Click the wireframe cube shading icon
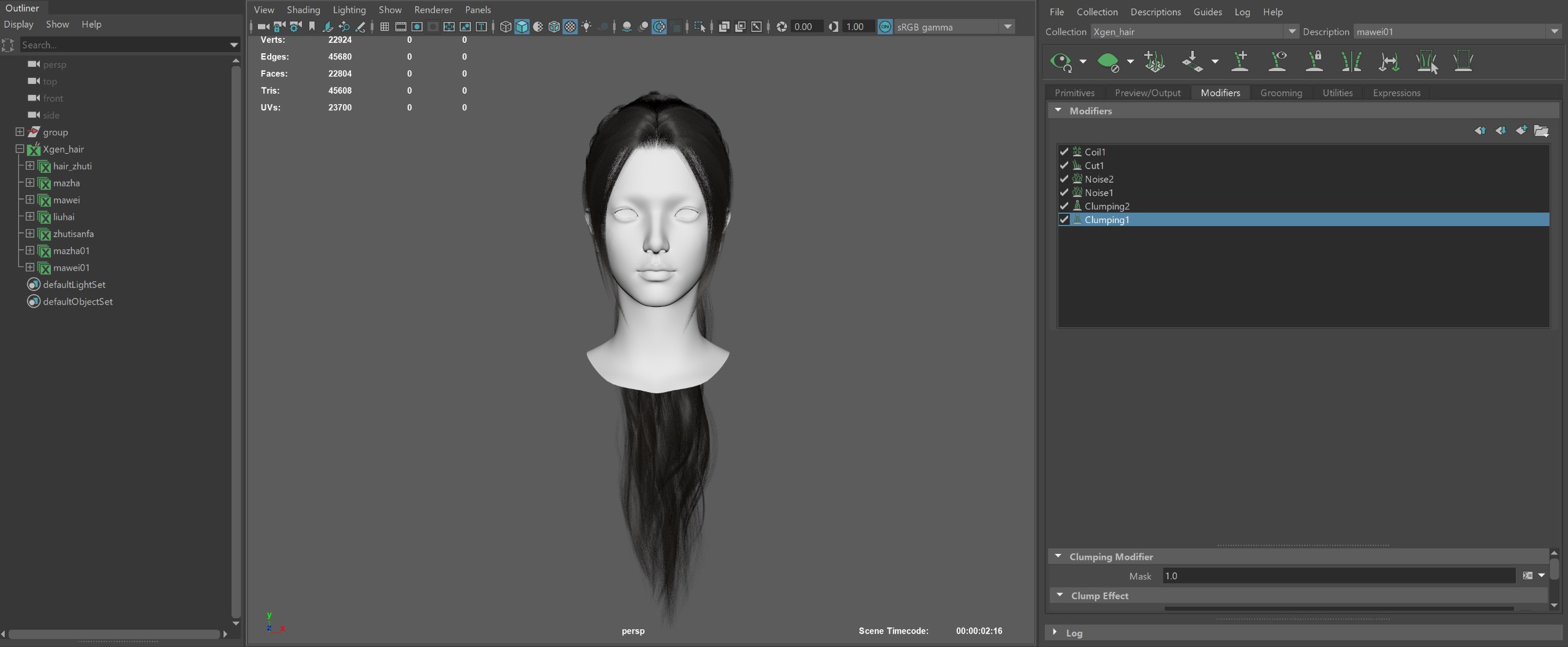Viewport: 1568px width, 647px height. pyautogui.click(x=505, y=27)
